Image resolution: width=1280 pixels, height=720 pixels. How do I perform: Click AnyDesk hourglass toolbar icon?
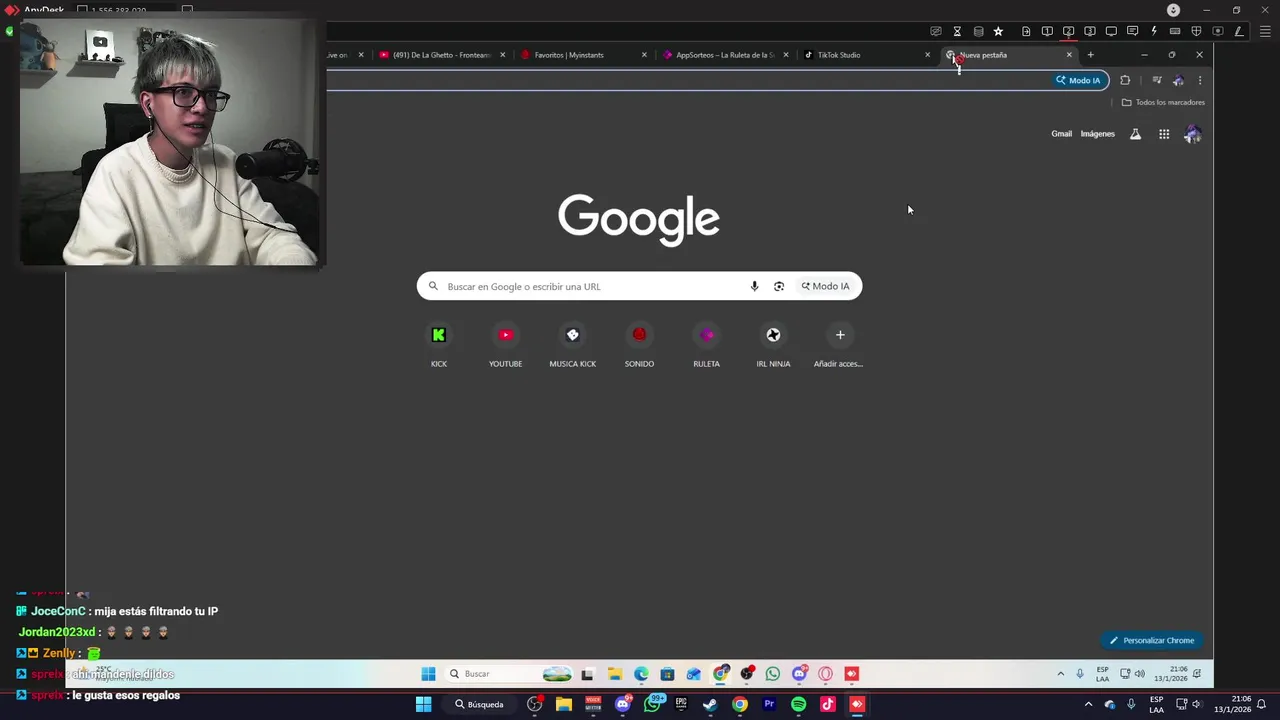[957, 32]
